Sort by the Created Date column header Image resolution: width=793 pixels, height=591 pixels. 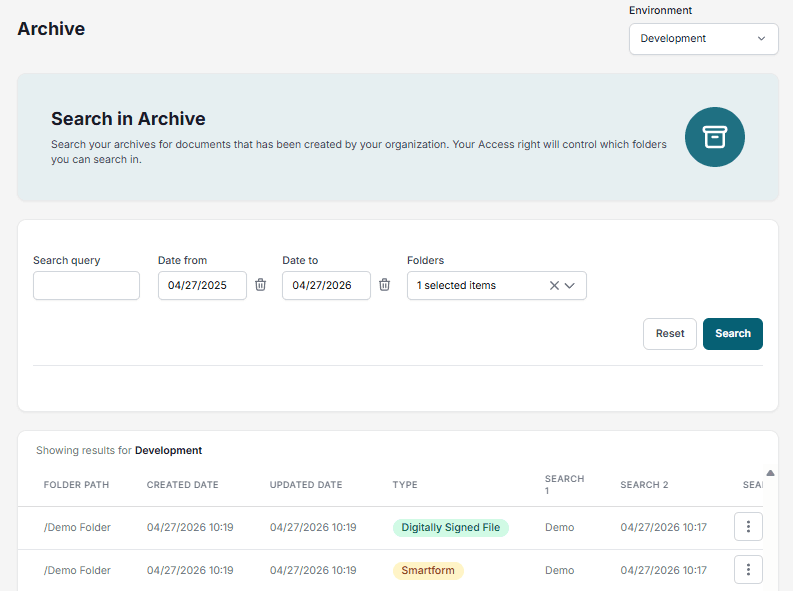(x=183, y=485)
